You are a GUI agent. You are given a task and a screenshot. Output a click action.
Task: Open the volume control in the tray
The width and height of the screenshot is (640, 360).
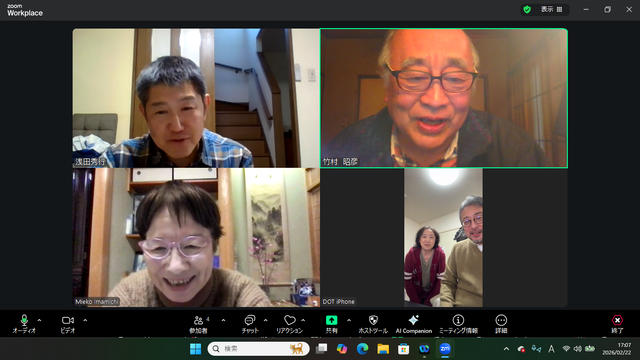point(578,349)
